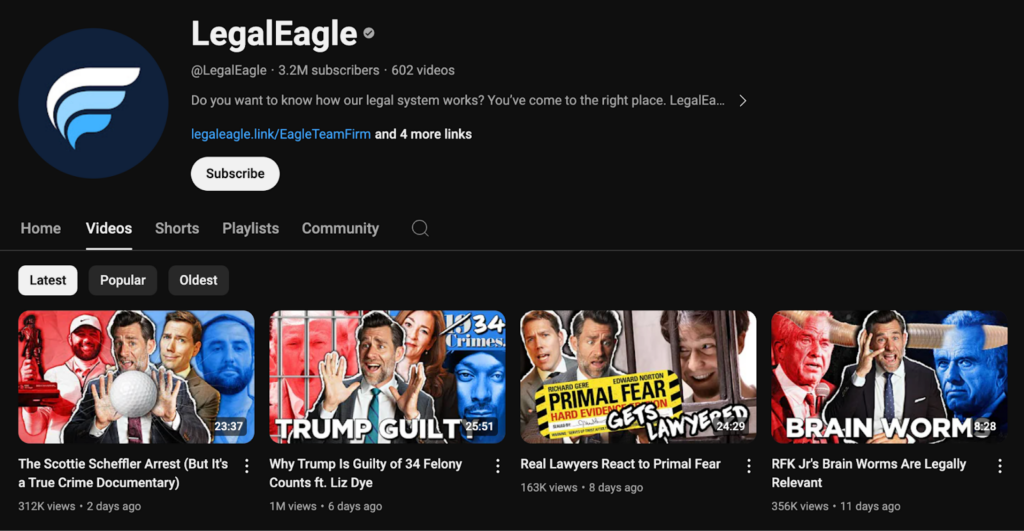Select the Popular sort filter chip
This screenshot has width=1024, height=531.
pyautogui.click(x=123, y=280)
